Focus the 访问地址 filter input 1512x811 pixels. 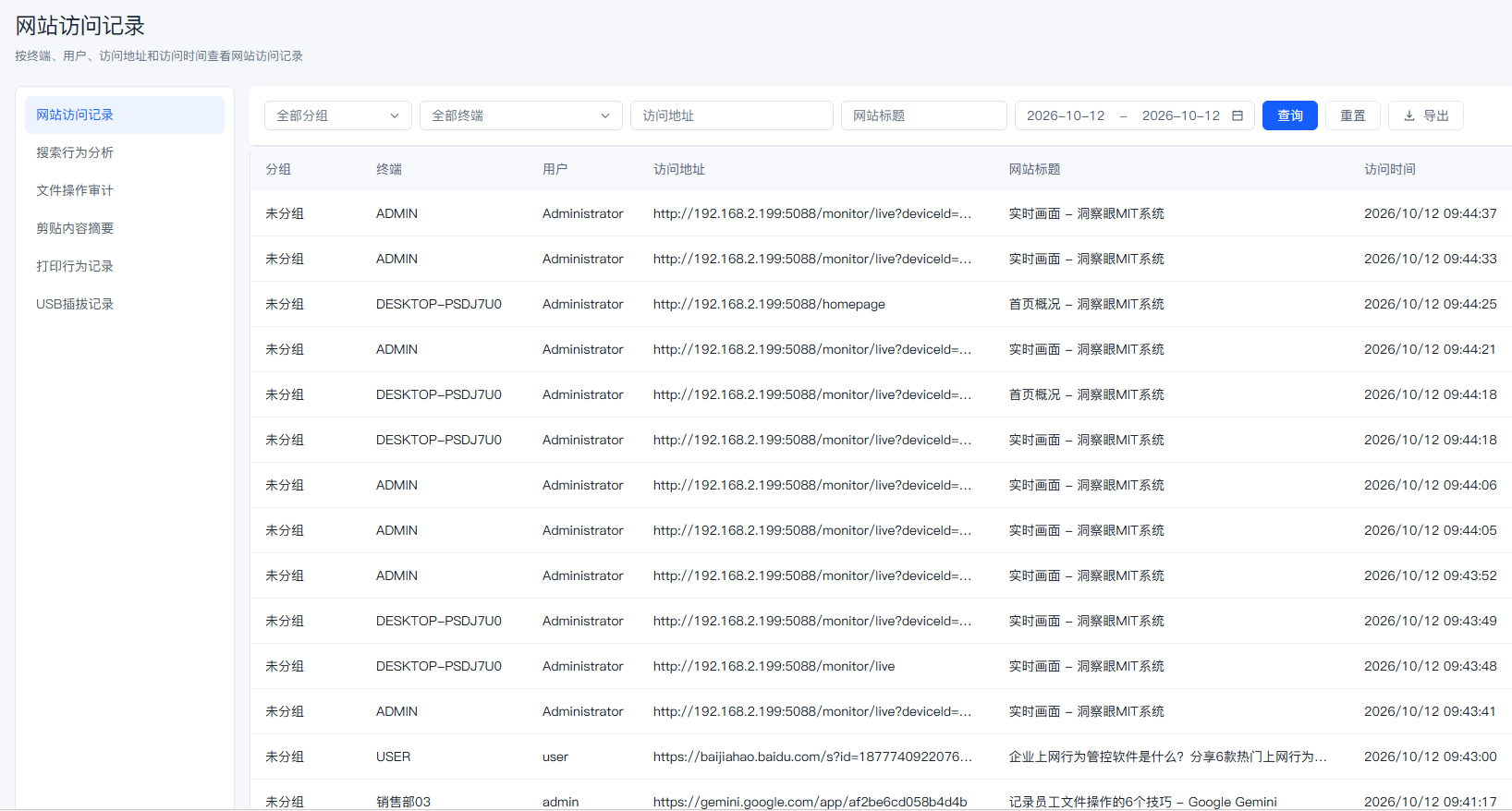[x=732, y=115]
